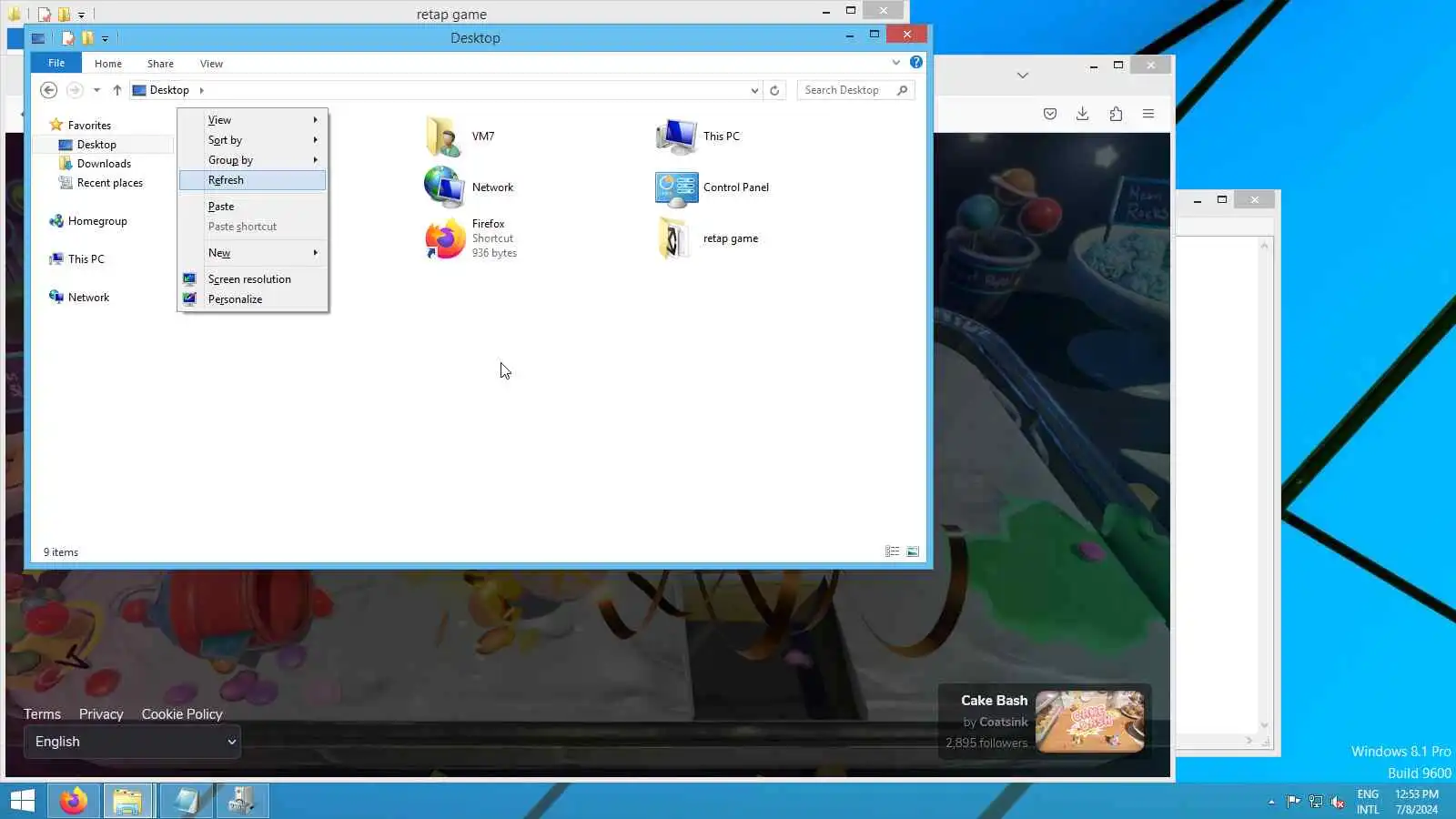The image size is (1456, 819).
Task: Open browser downloads panel
Action: pyautogui.click(x=1082, y=114)
